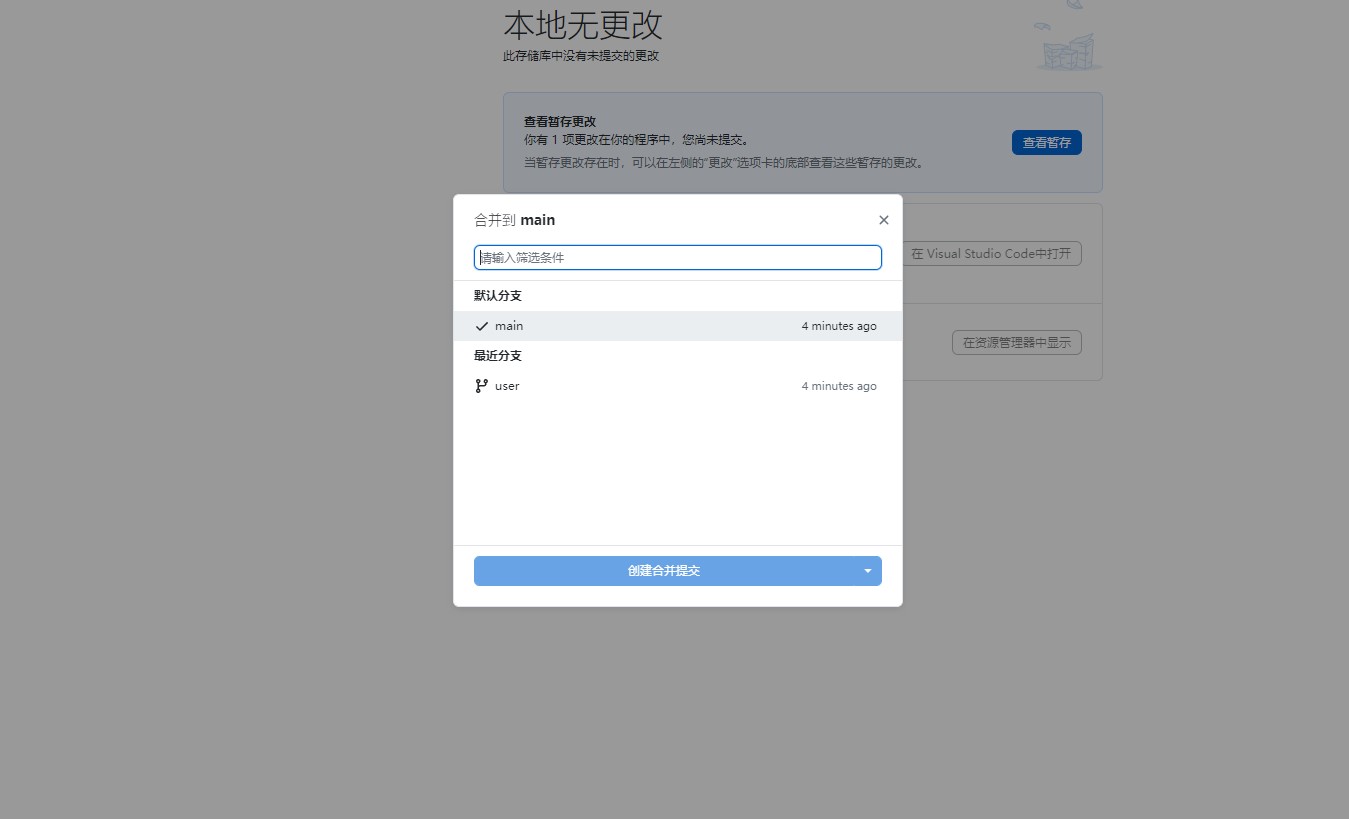Click the "本地无更改" heading

(x=583, y=26)
